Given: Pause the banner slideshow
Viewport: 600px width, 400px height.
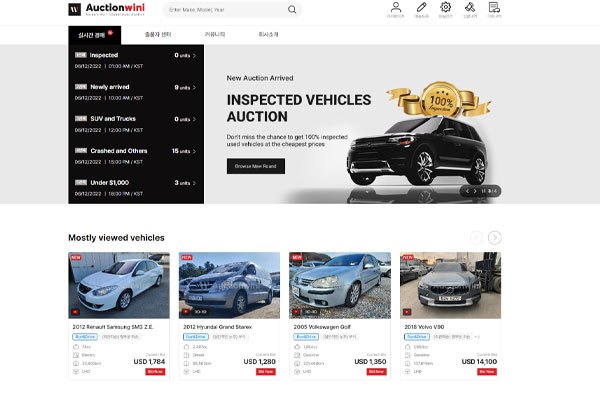Looking at the screenshot, I should click(x=483, y=191).
